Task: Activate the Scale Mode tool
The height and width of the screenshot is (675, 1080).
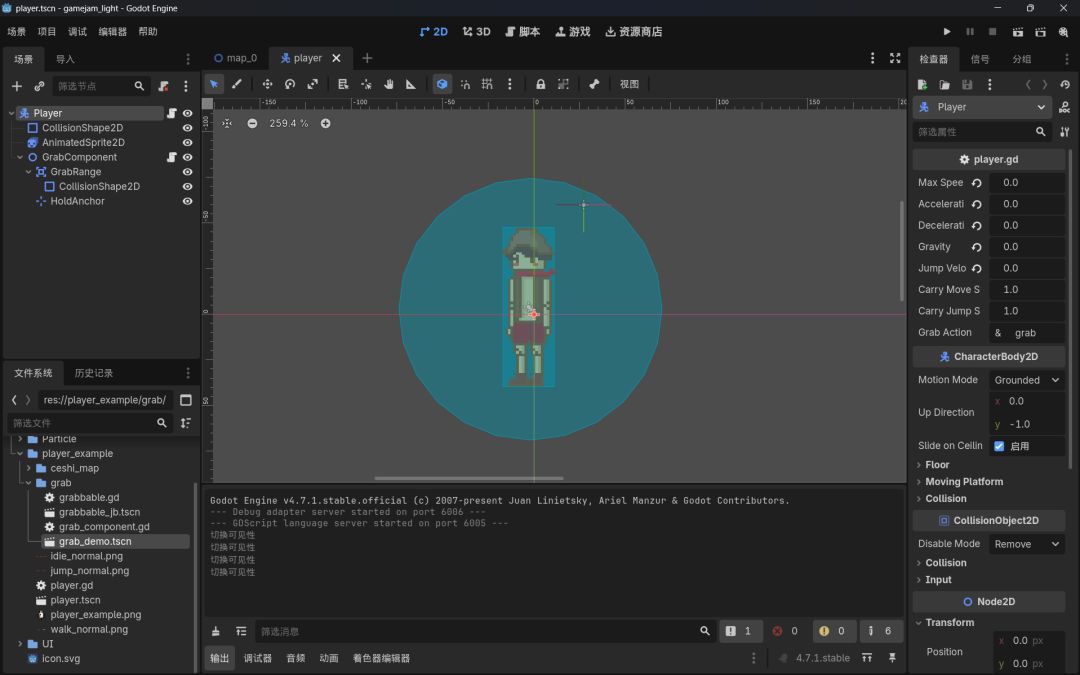Action: tap(313, 84)
